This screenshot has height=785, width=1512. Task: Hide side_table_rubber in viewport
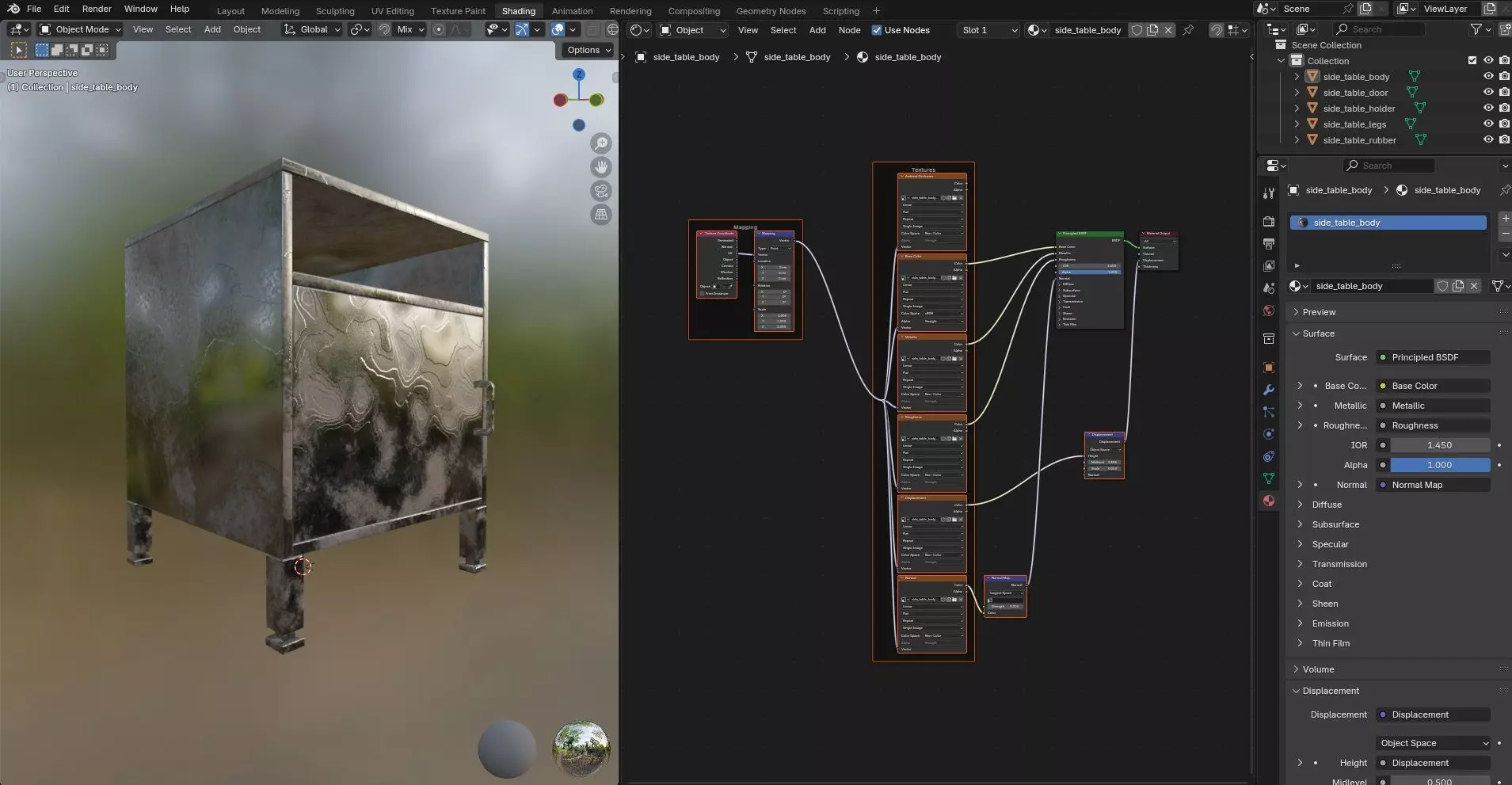1488,140
